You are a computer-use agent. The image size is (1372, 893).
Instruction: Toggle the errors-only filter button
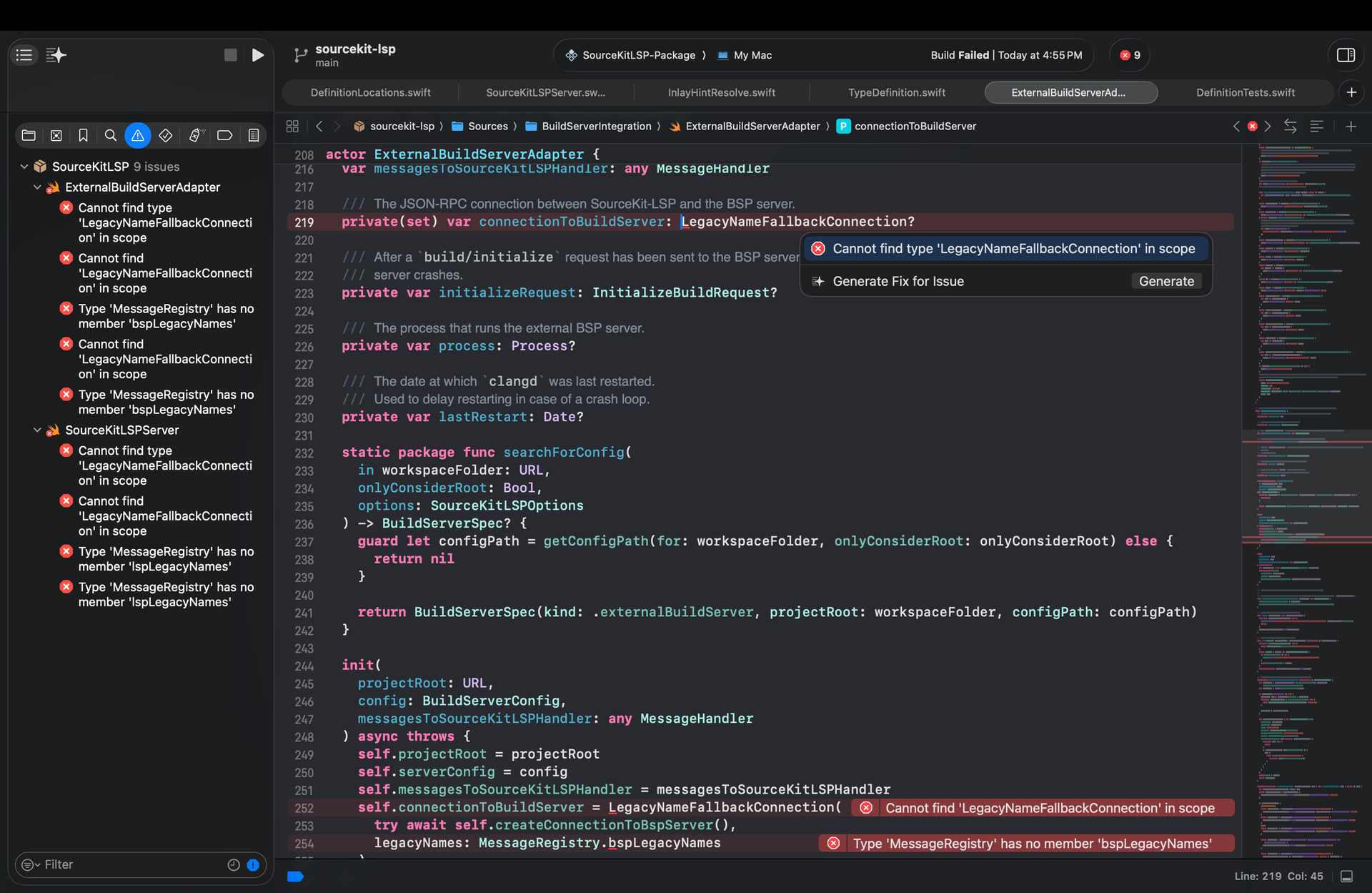tap(253, 864)
